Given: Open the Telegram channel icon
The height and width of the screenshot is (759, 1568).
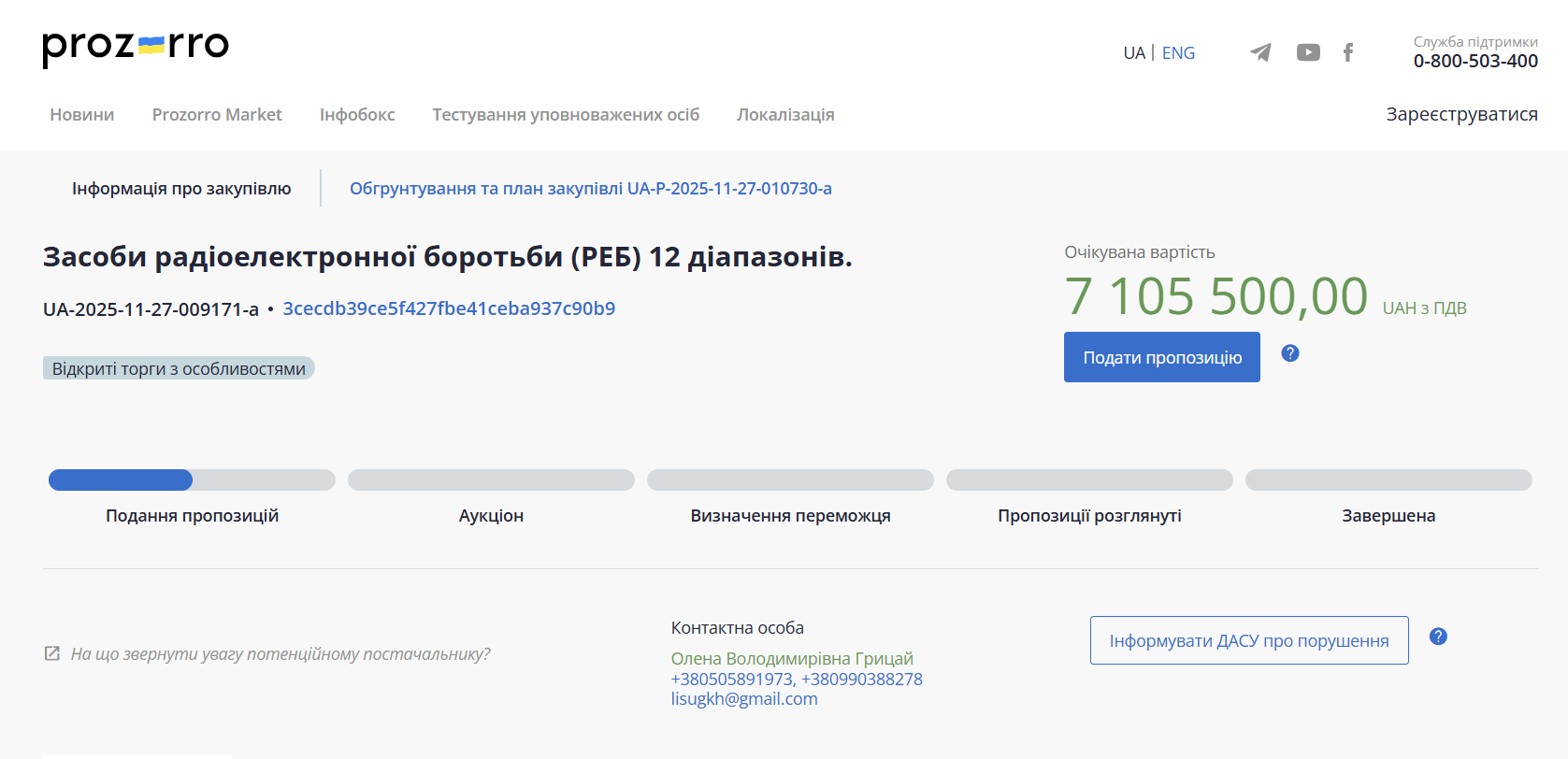Looking at the screenshot, I should 1260,52.
